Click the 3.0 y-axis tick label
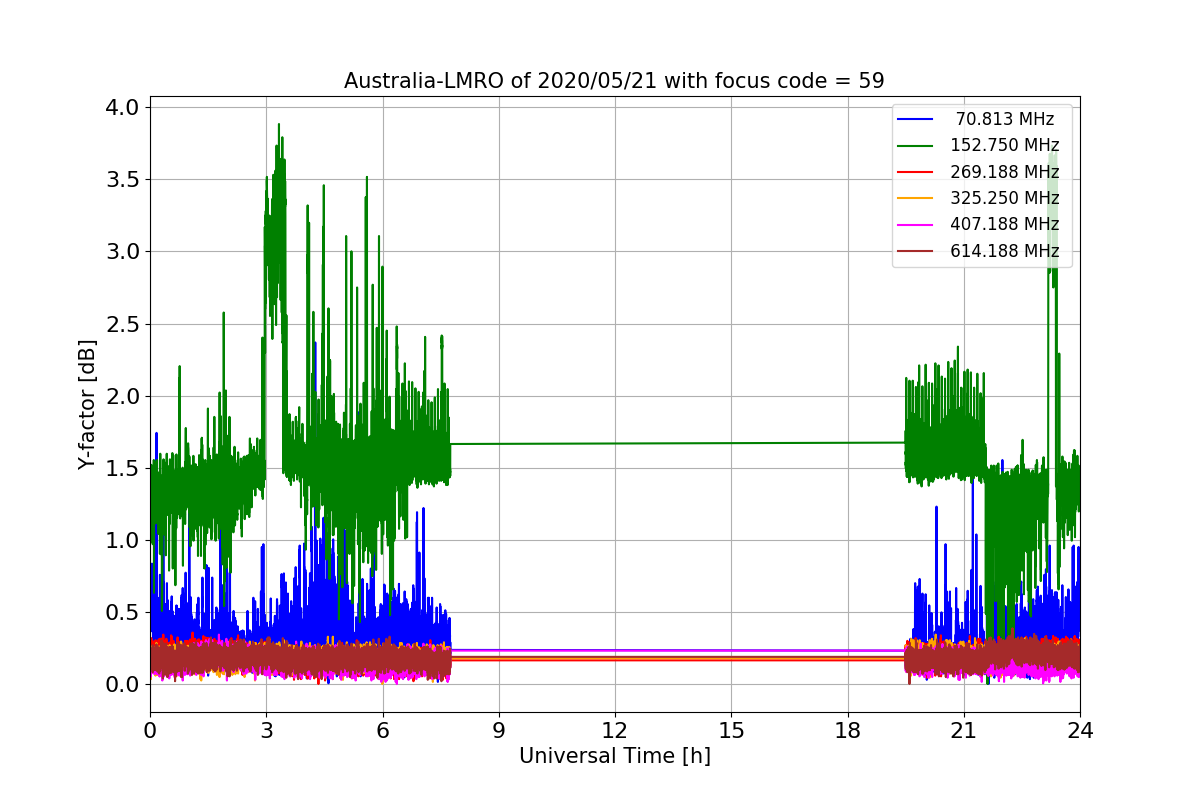 tap(122, 251)
